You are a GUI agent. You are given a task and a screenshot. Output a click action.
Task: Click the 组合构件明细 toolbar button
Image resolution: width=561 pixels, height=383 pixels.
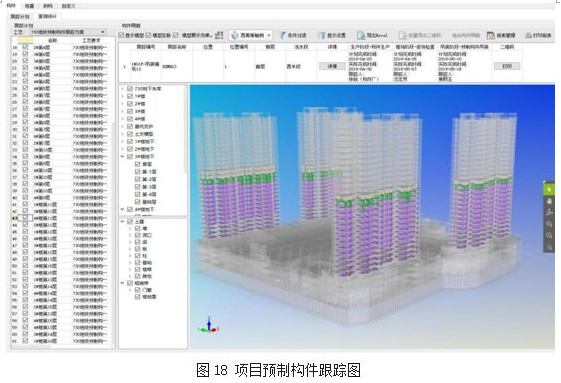[465, 35]
